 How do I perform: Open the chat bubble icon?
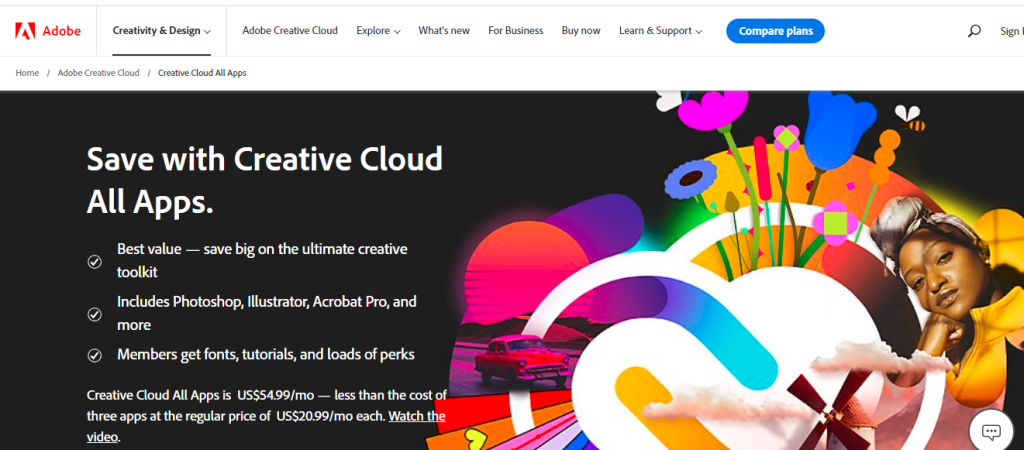click(x=991, y=432)
